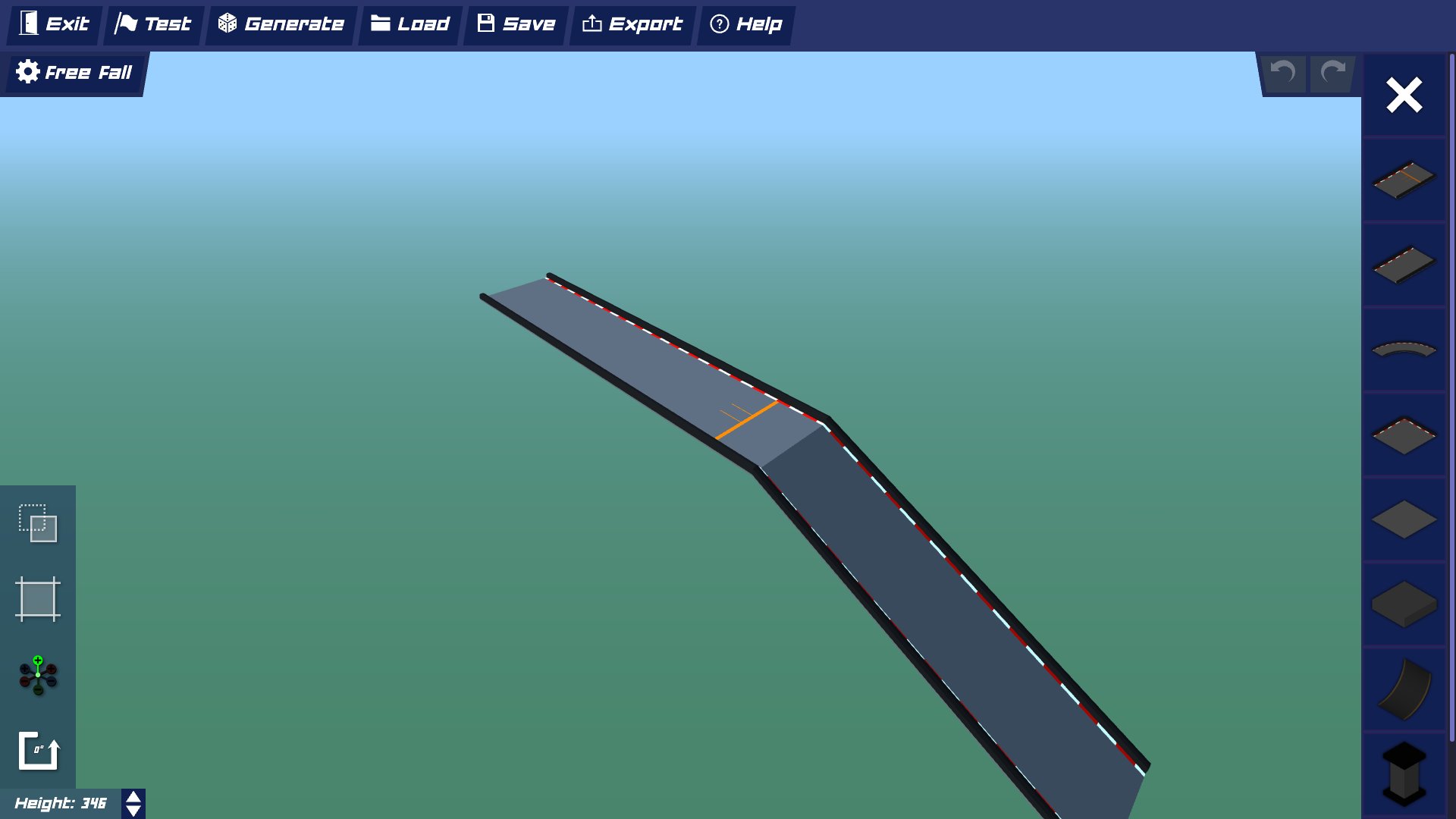Image resolution: width=1456 pixels, height=819 pixels.
Task: Toggle the multi-select overlapping squares tool
Action: pos(38,523)
